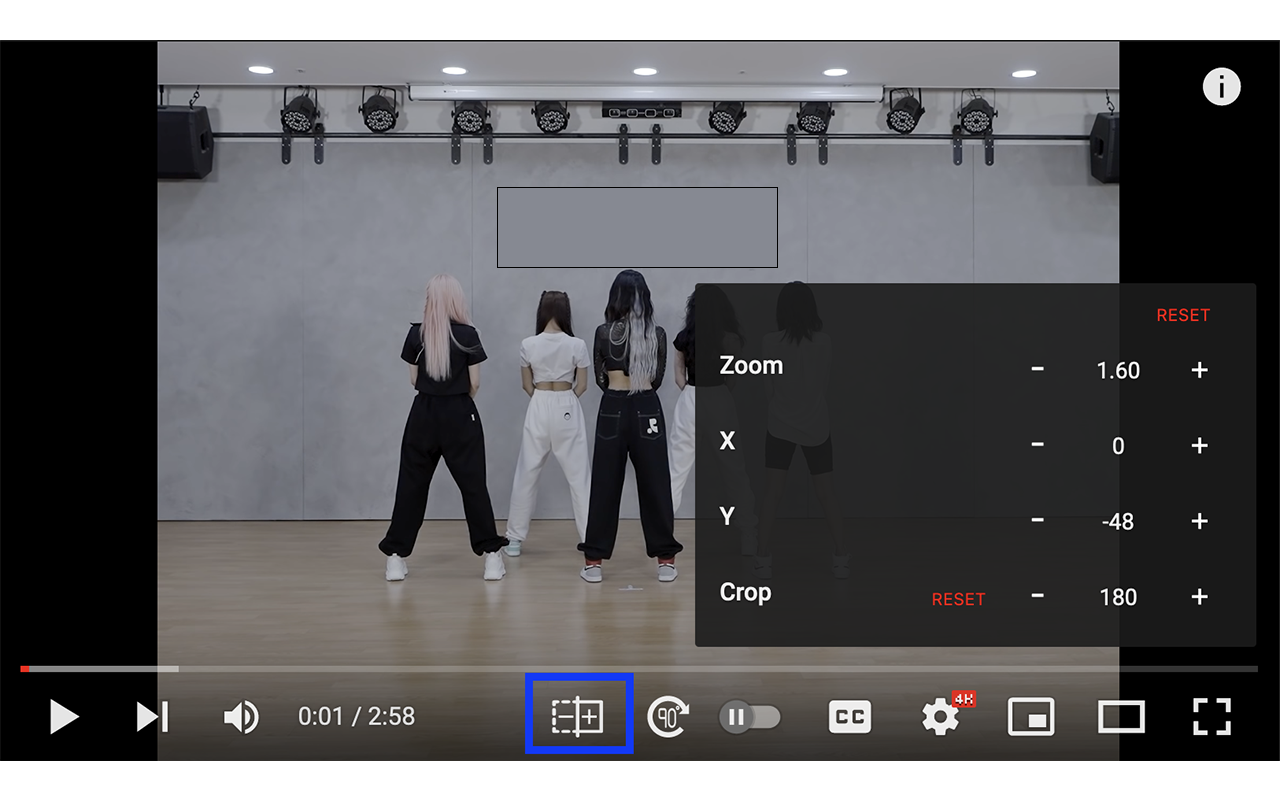Show video info with the i button
The image size is (1280, 800).
(x=1221, y=87)
